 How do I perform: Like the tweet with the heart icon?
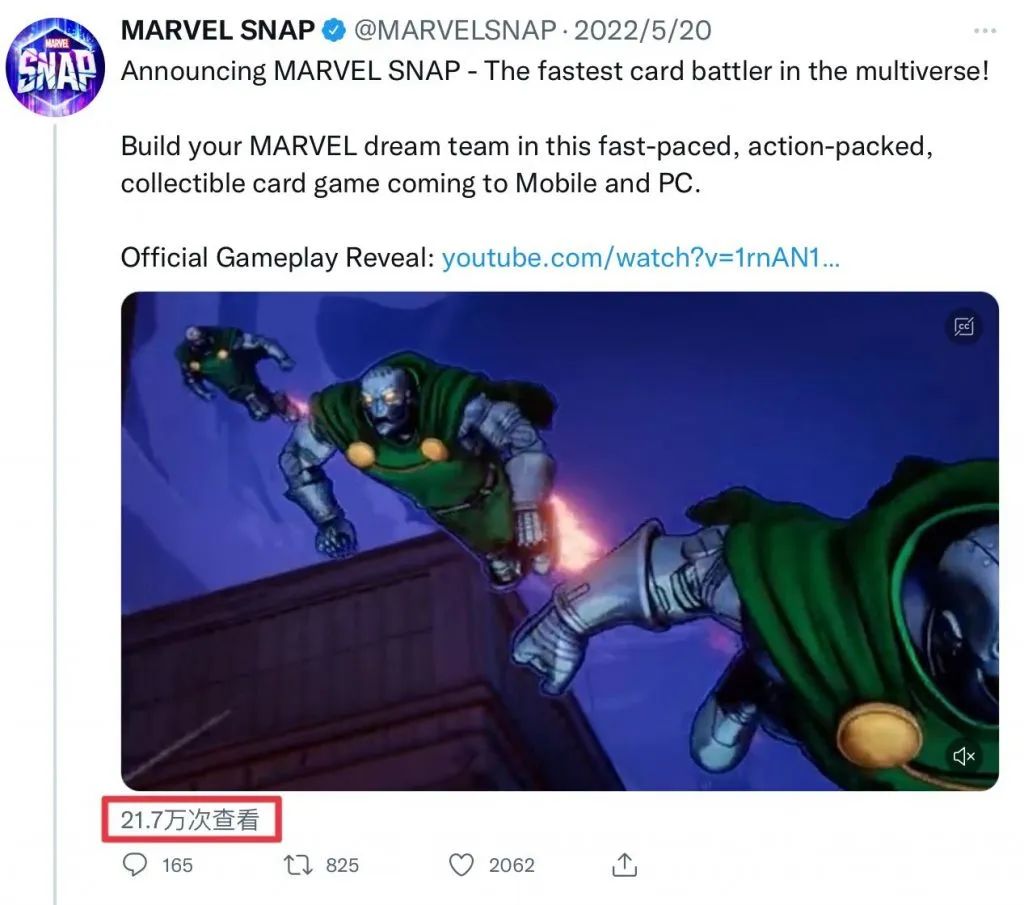[461, 864]
